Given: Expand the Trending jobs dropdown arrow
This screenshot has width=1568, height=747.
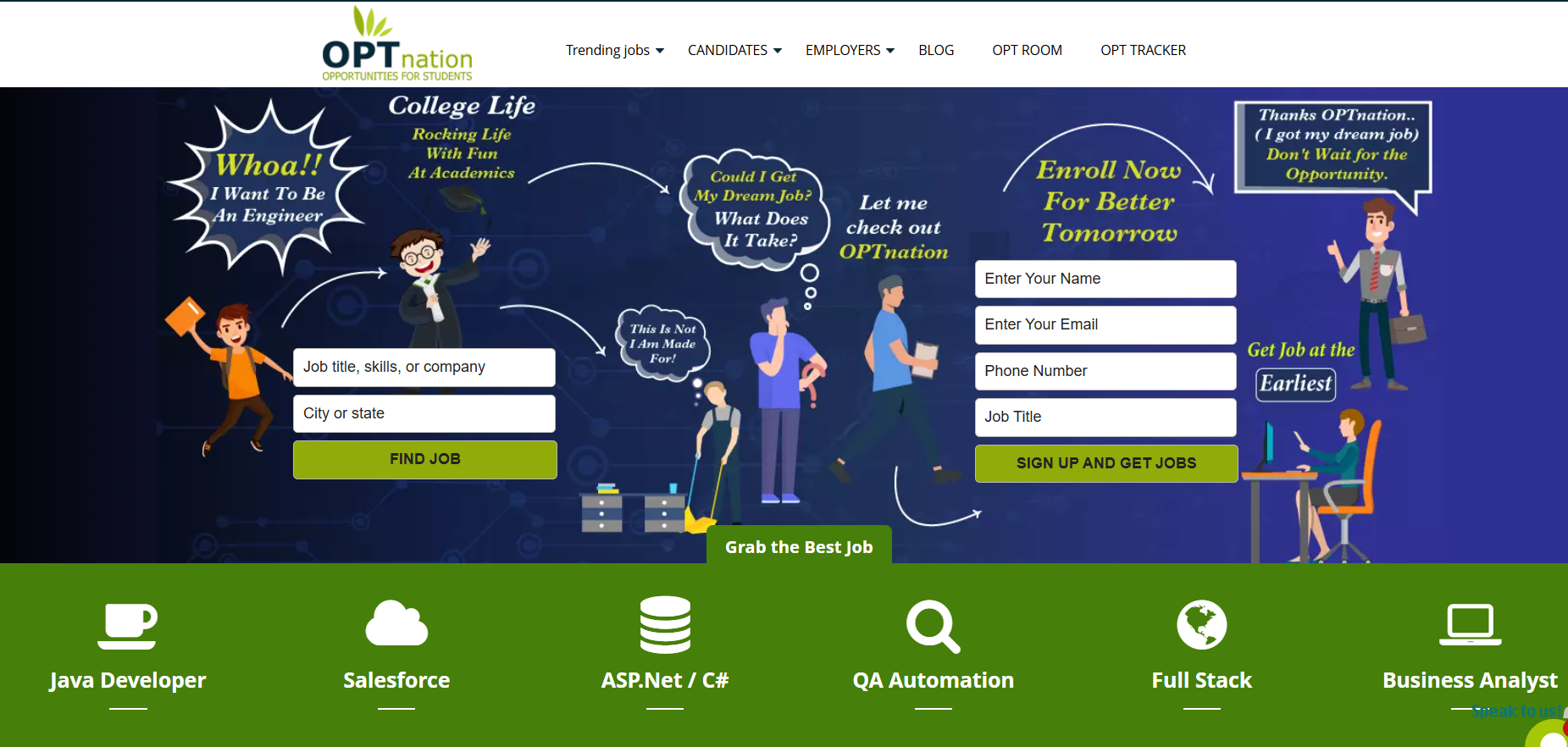Looking at the screenshot, I should [660, 51].
